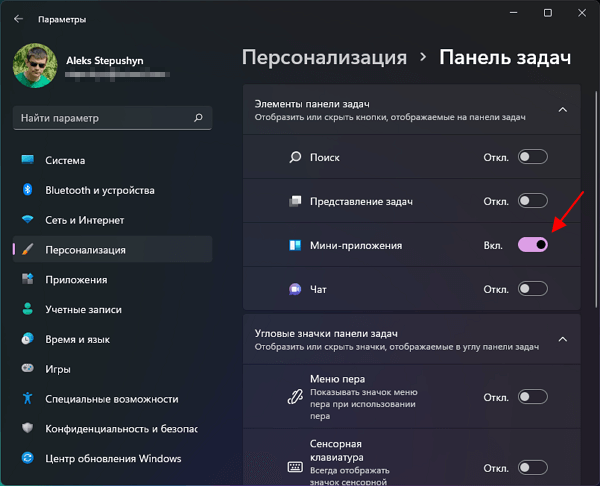
Task: Go to Игры settings
Action: [x=112, y=369]
